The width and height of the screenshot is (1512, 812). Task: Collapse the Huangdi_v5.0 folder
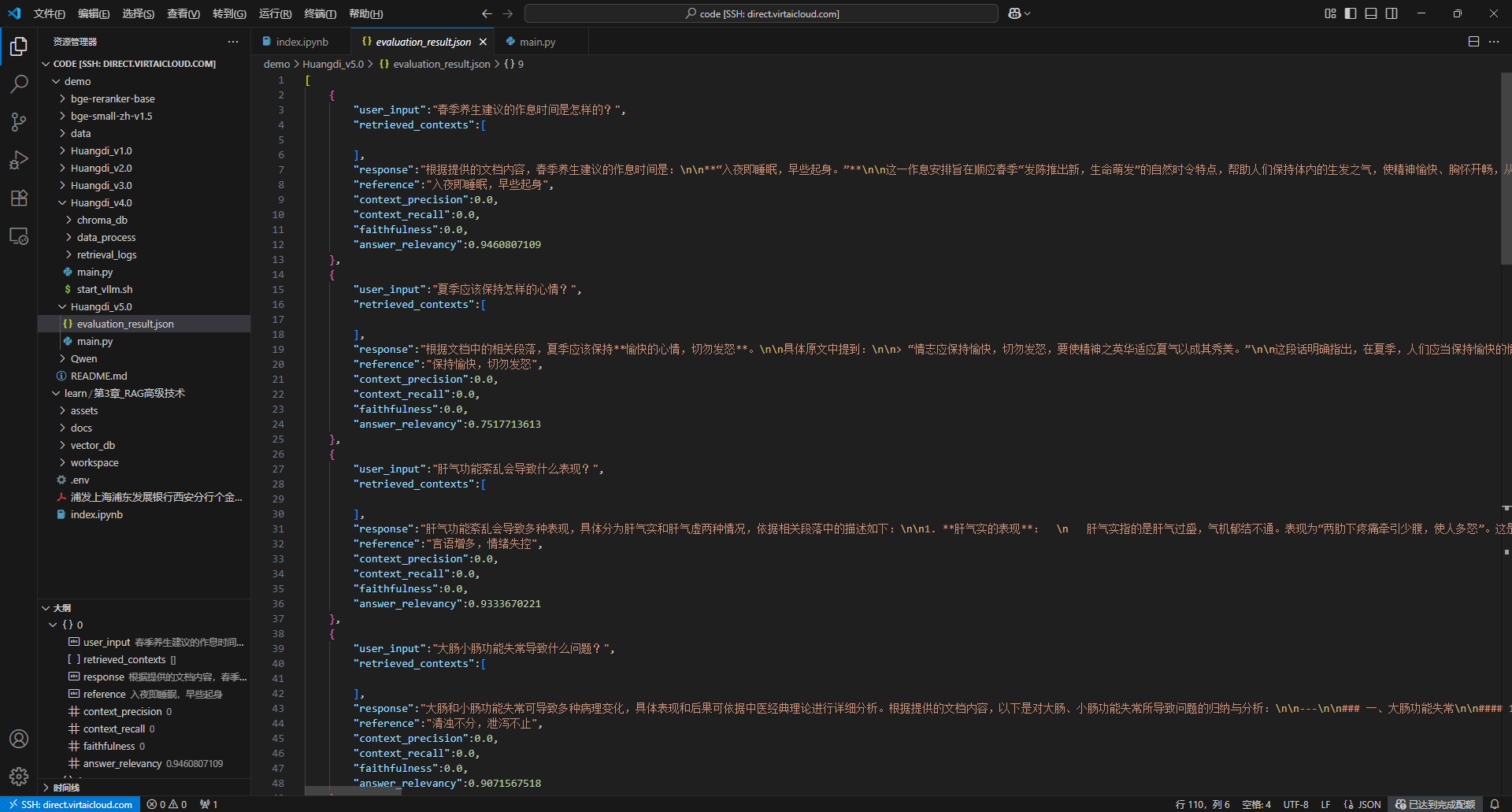coord(144,306)
